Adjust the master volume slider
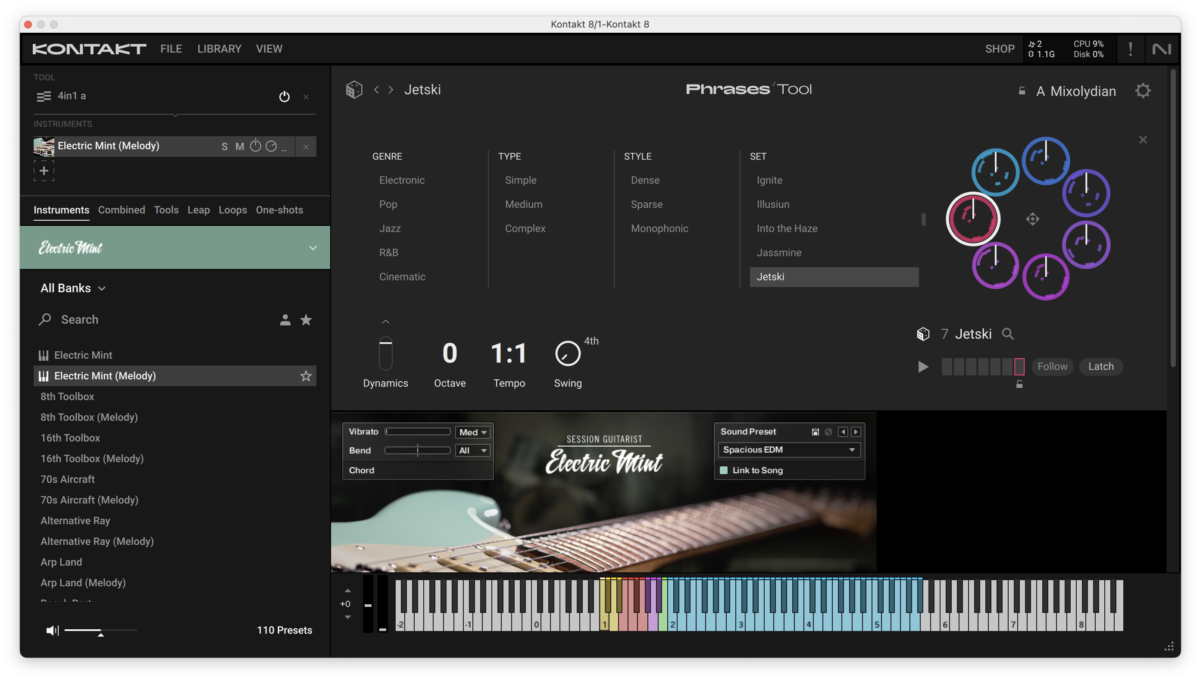1200x681 pixels. pyautogui.click(x=100, y=631)
